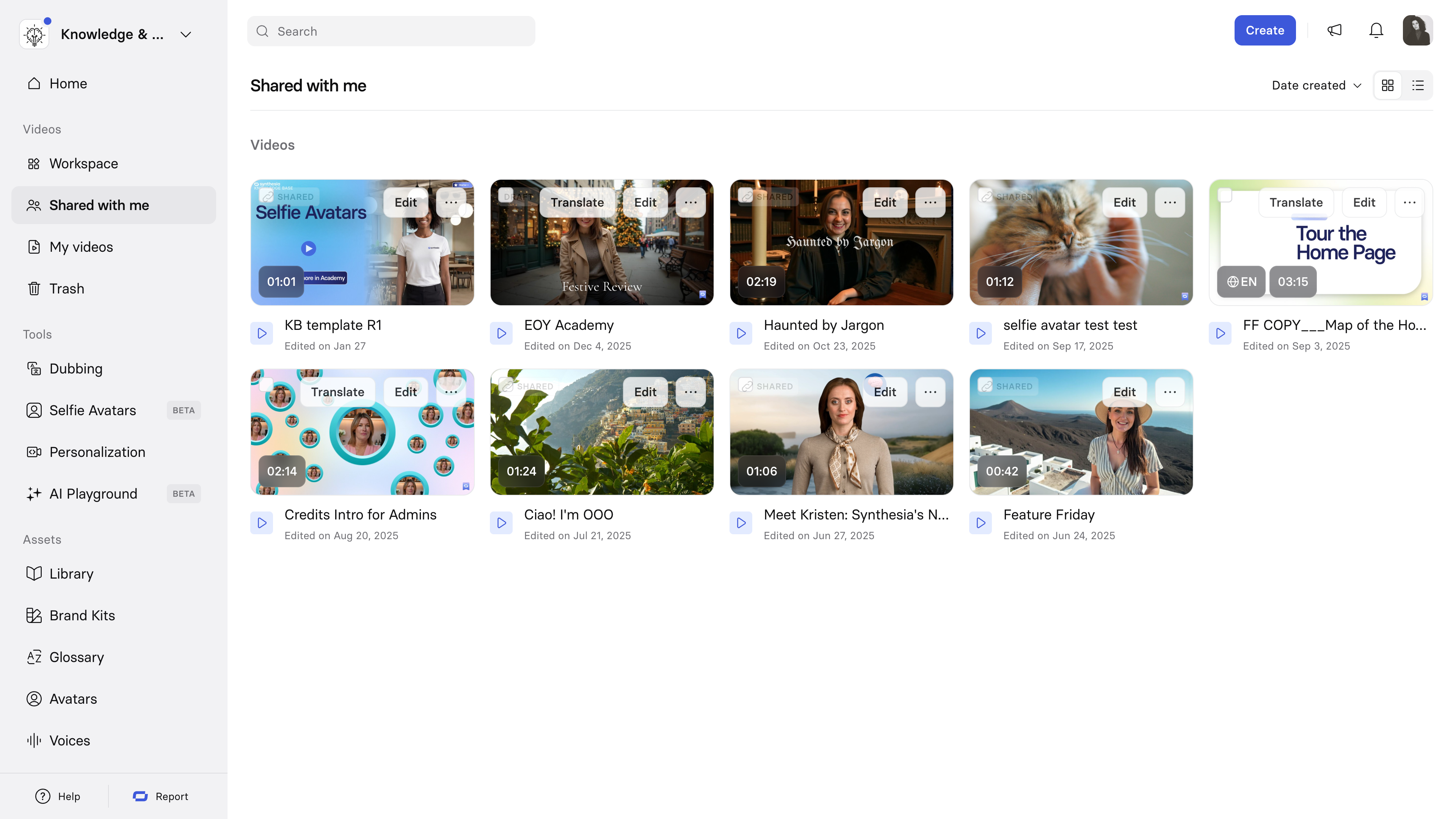Open the announcements megaphone icon
The width and height of the screenshot is (1456, 819).
1334,30
